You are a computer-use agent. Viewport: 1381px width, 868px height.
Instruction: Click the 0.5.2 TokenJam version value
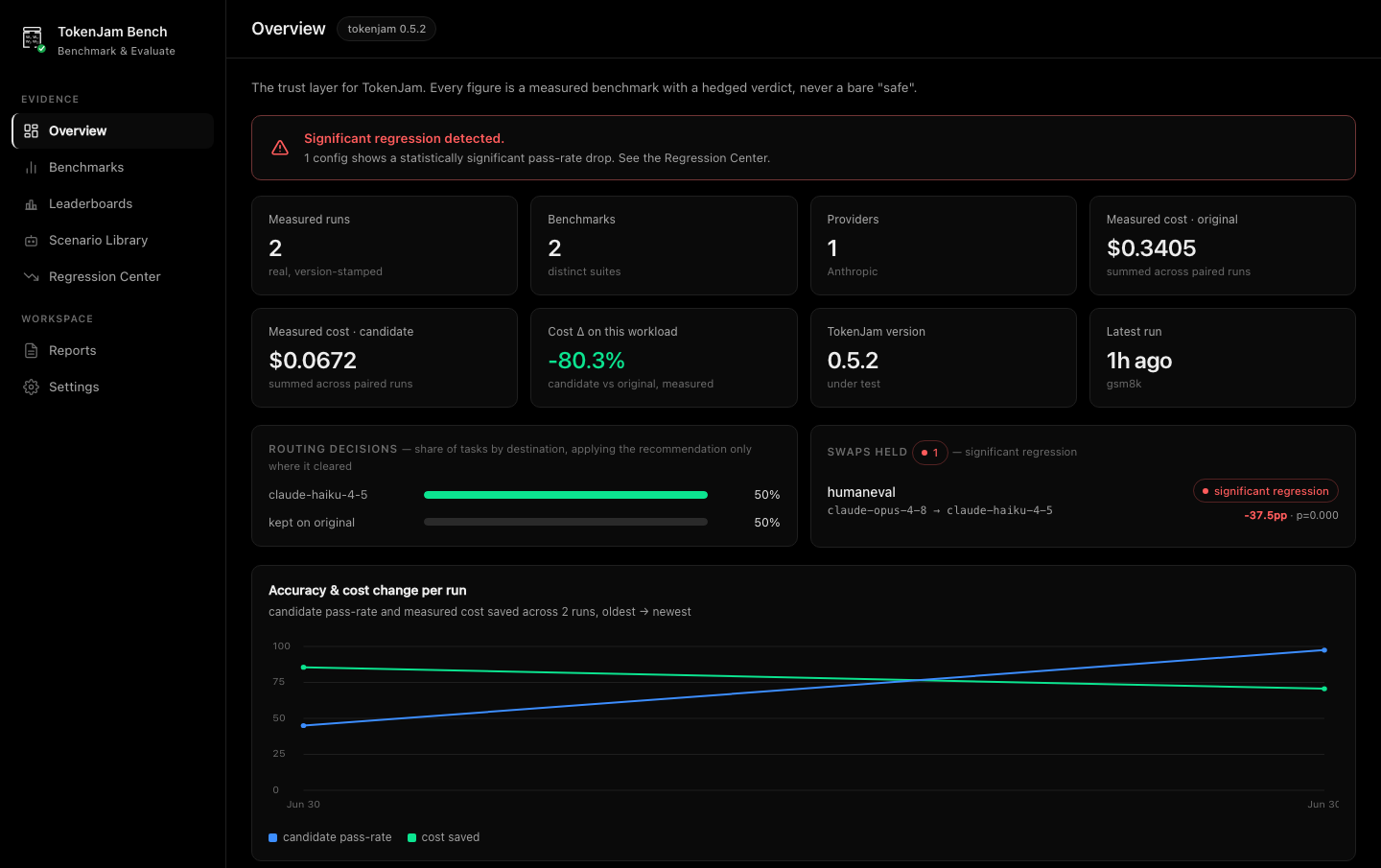pos(853,361)
